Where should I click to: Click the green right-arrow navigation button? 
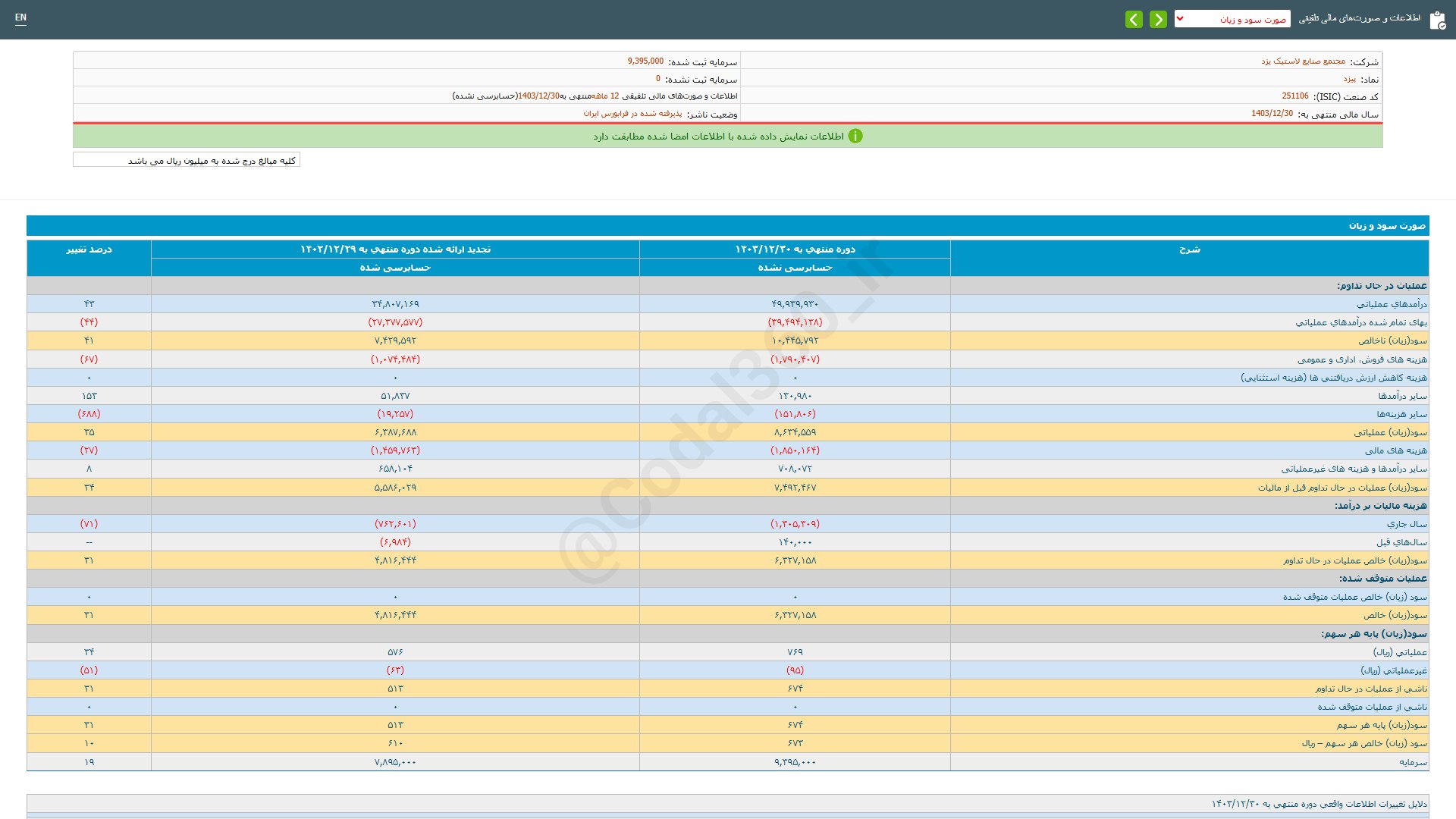click(1158, 19)
